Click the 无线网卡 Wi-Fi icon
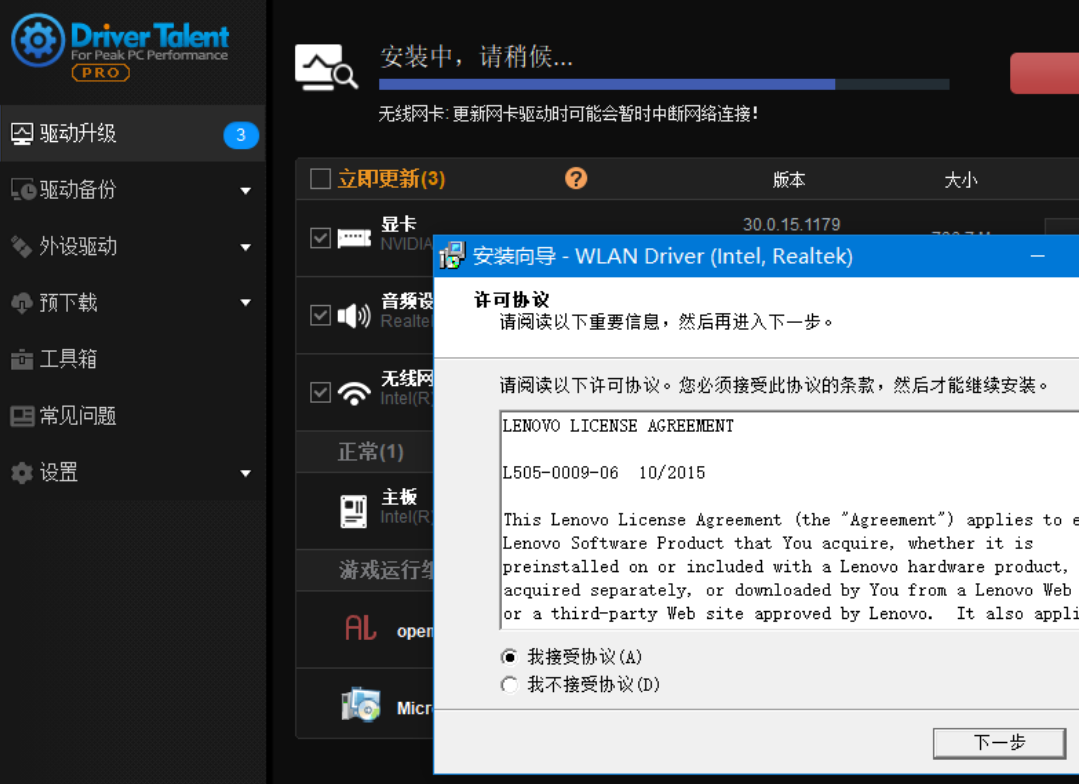The width and height of the screenshot is (1079, 784). tap(354, 393)
